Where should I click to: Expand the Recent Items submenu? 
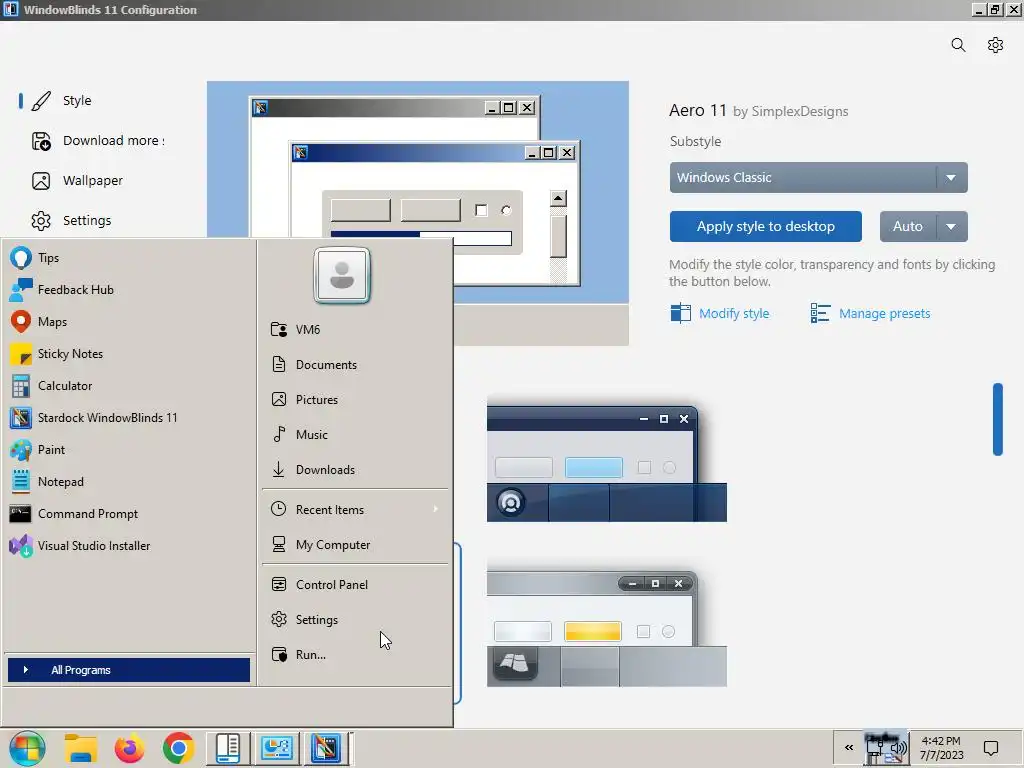(355, 509)
